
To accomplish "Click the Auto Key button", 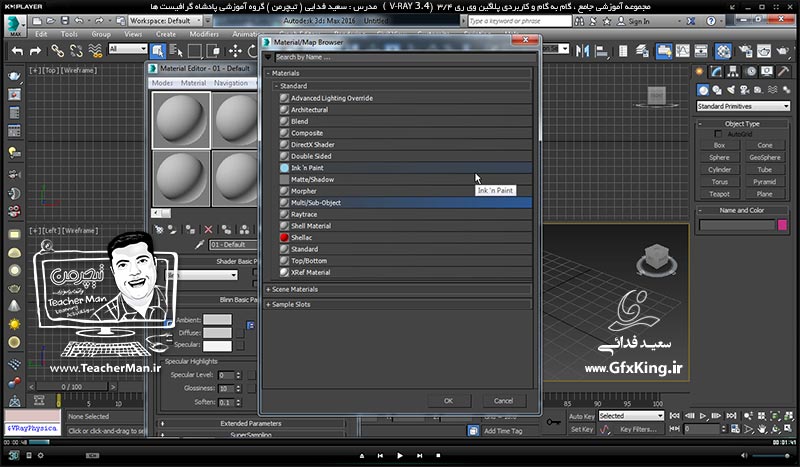I will (x=582, y=416).
